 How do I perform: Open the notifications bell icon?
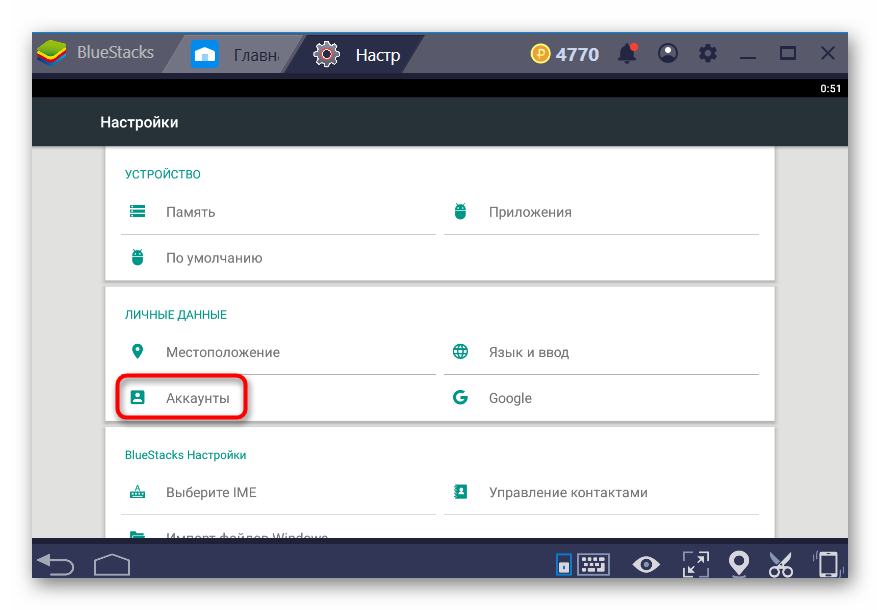pyautogui.click(x=628, y=53)
